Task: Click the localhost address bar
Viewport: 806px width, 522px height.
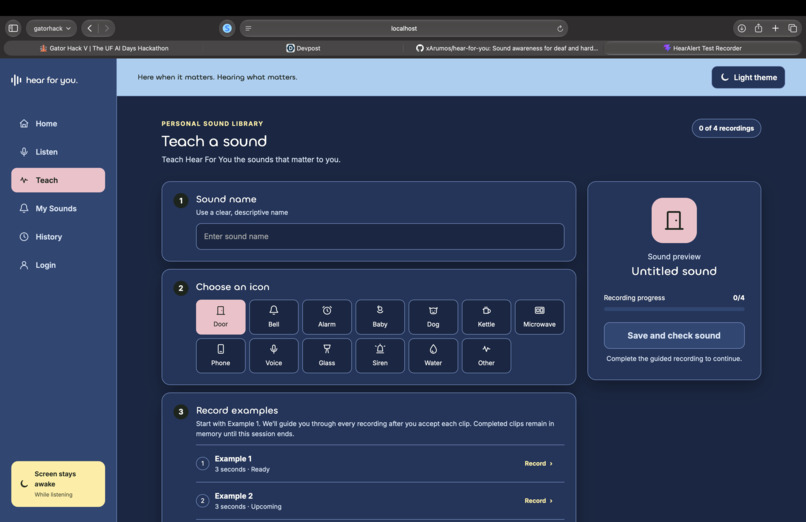Action: (404, 28)
